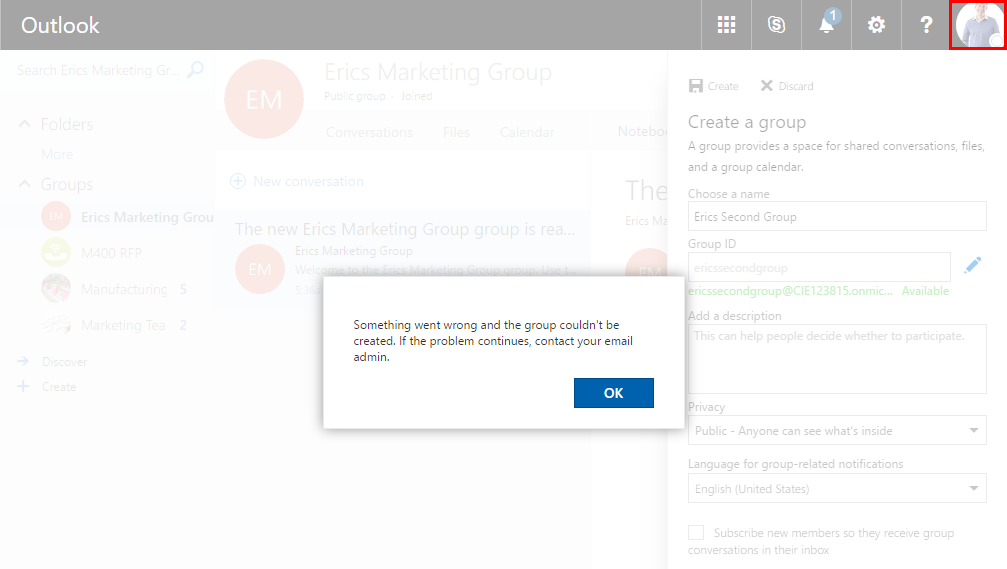
Task: Click the Create save icon
Action: click(x=696, y=86)
